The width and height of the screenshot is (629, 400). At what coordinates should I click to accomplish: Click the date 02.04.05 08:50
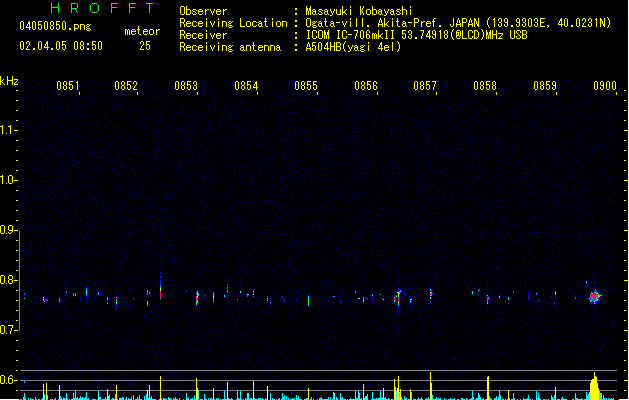(x=61, y=46)
